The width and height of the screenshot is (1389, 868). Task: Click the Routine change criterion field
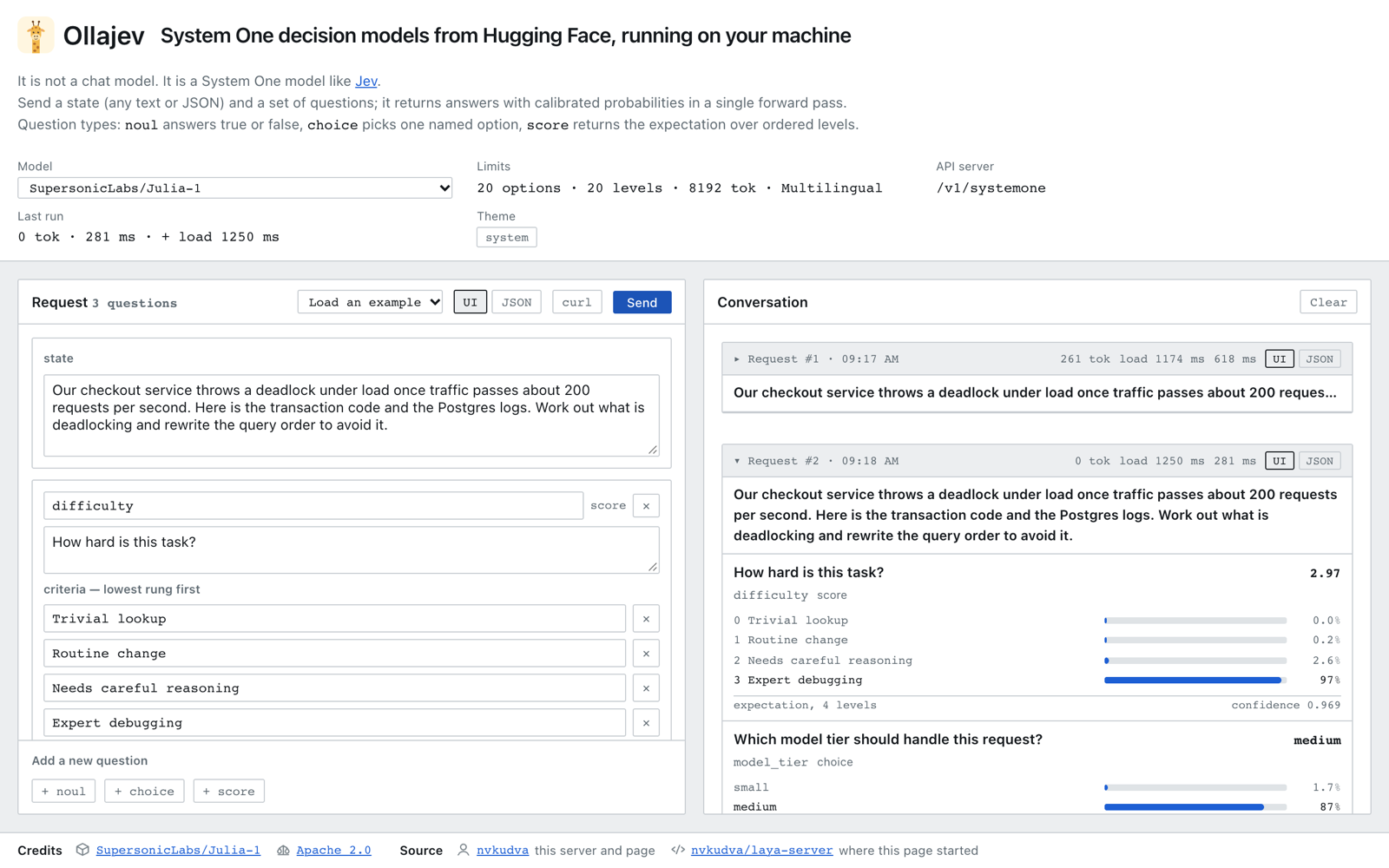pos(334,654)
